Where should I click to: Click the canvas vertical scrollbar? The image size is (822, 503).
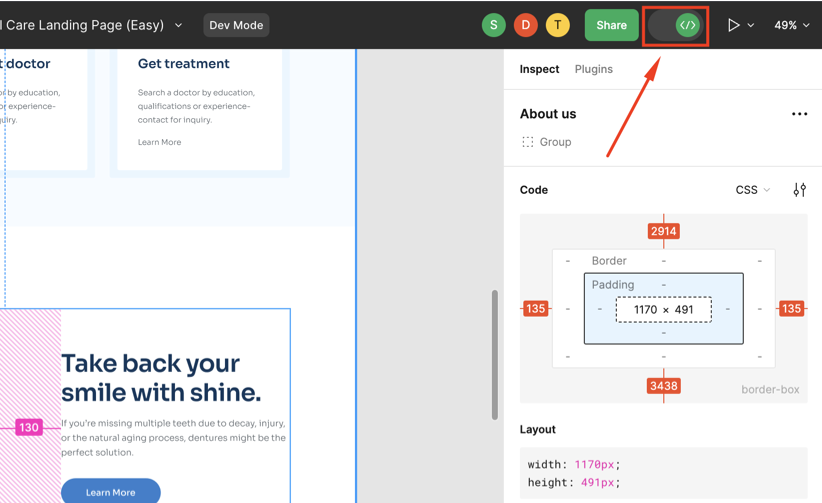[494, 355]
